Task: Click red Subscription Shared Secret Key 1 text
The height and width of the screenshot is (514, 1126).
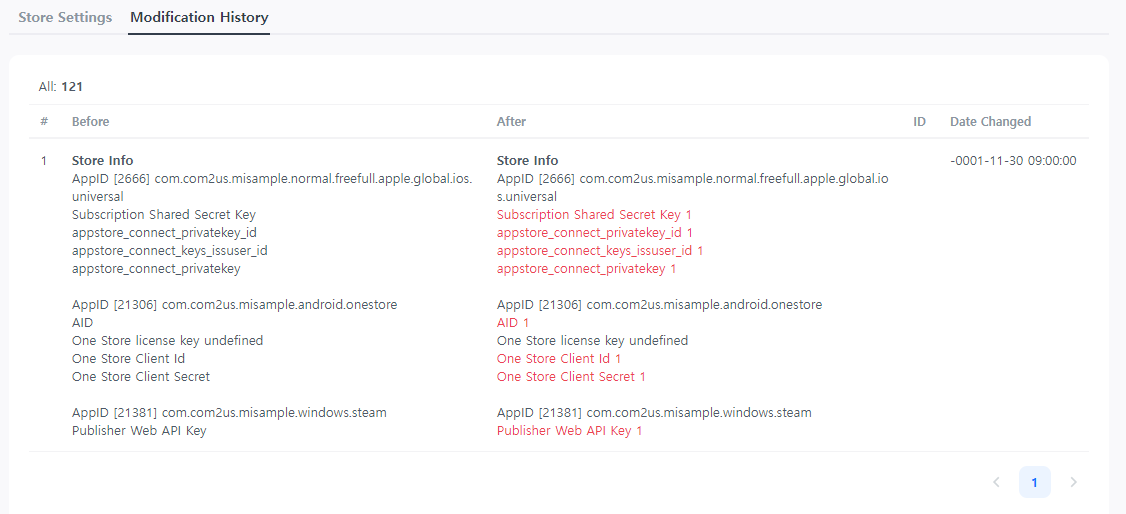Action: pyautogui.click(x=594, y=214)
